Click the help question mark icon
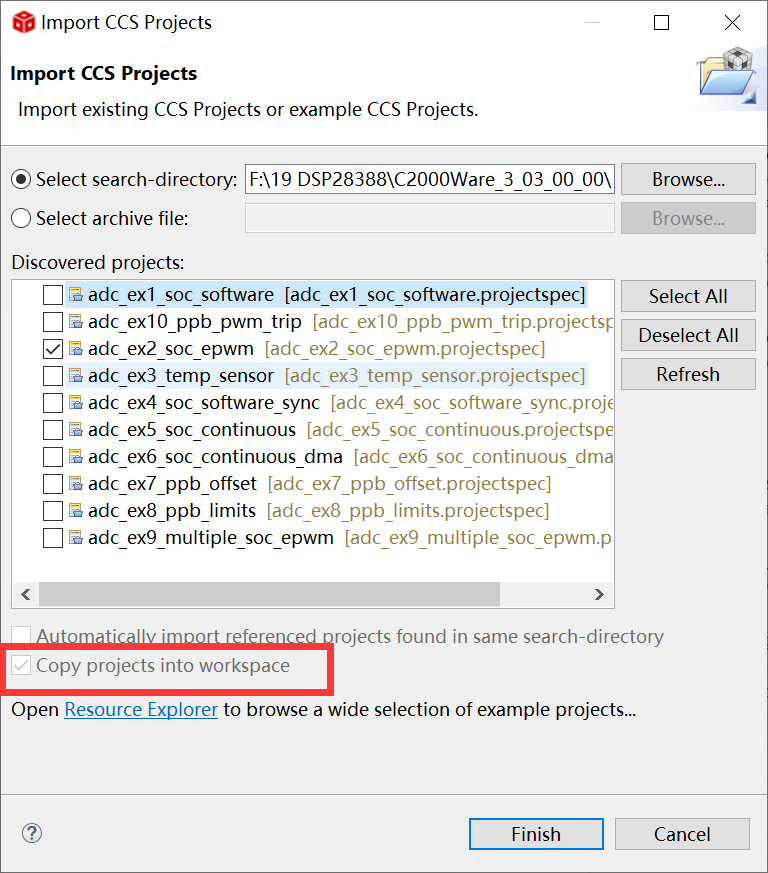This screenshot has height=873, width=768. (x=32, y=833)
